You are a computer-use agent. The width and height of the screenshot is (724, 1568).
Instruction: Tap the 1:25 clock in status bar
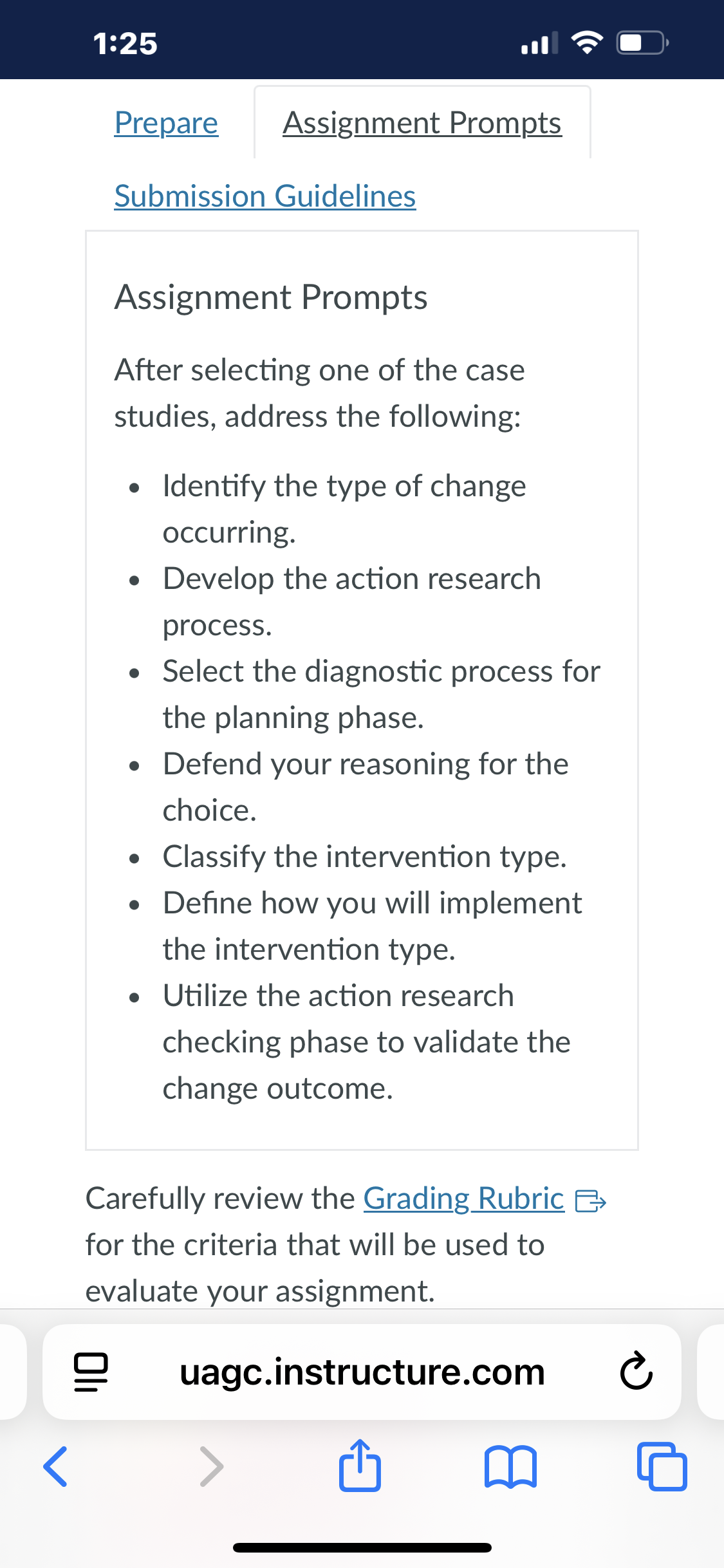tap(125, 44)
